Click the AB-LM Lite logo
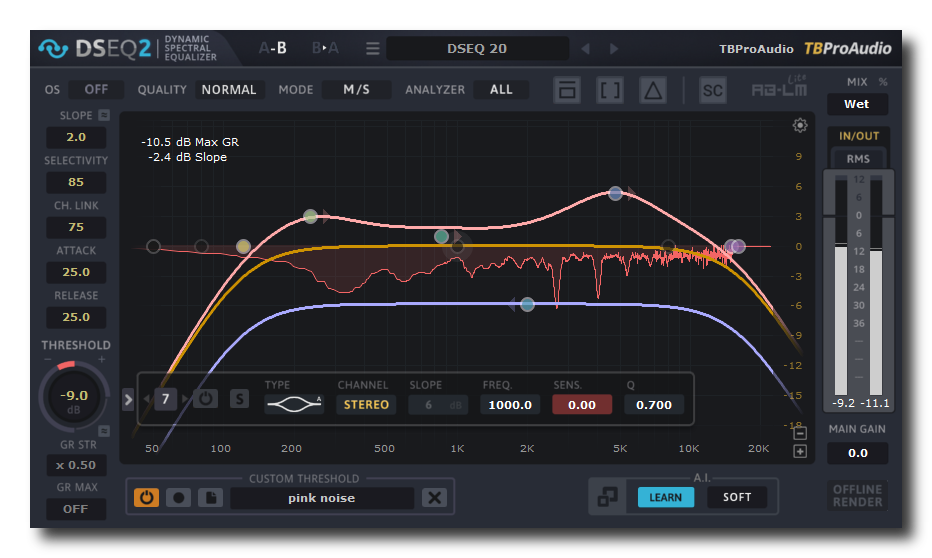This screenshot has height=558, width=932. (779, 87)
